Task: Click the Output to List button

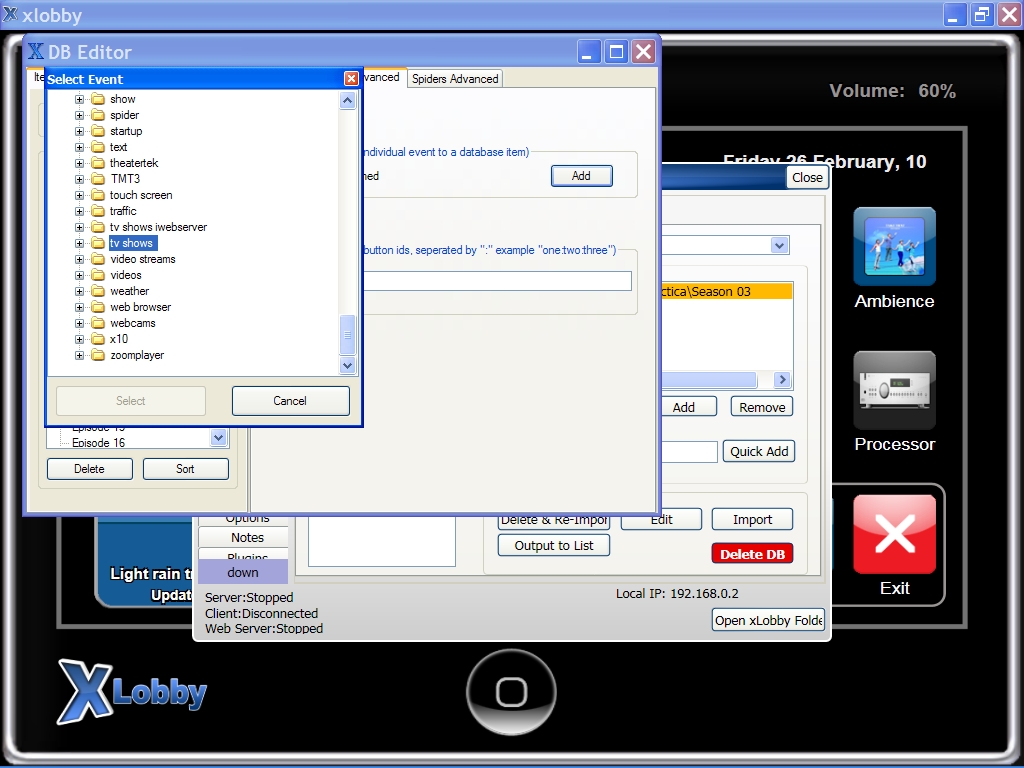Action: click(x=554, y=545)
